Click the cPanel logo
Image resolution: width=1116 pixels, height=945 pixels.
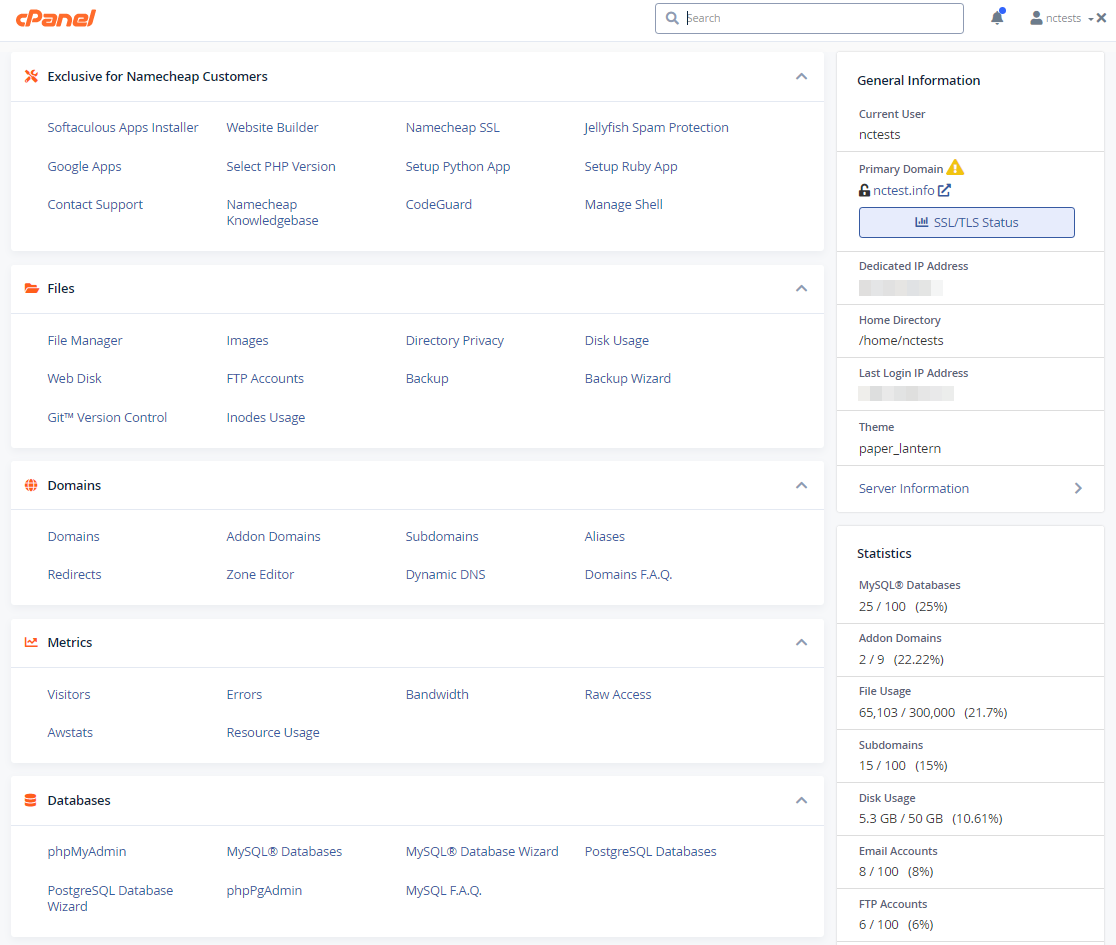56,18
